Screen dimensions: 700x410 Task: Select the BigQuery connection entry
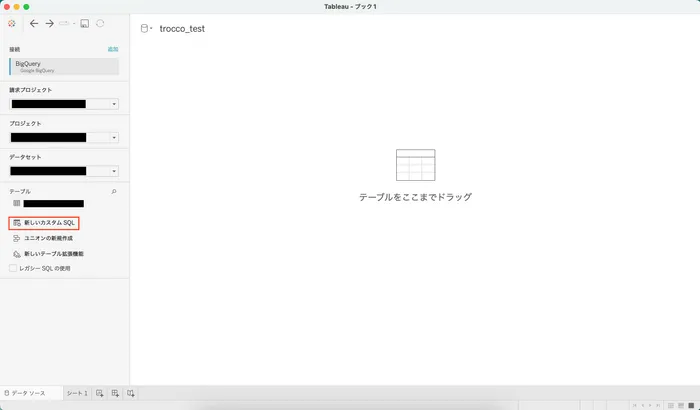(64, 67)
